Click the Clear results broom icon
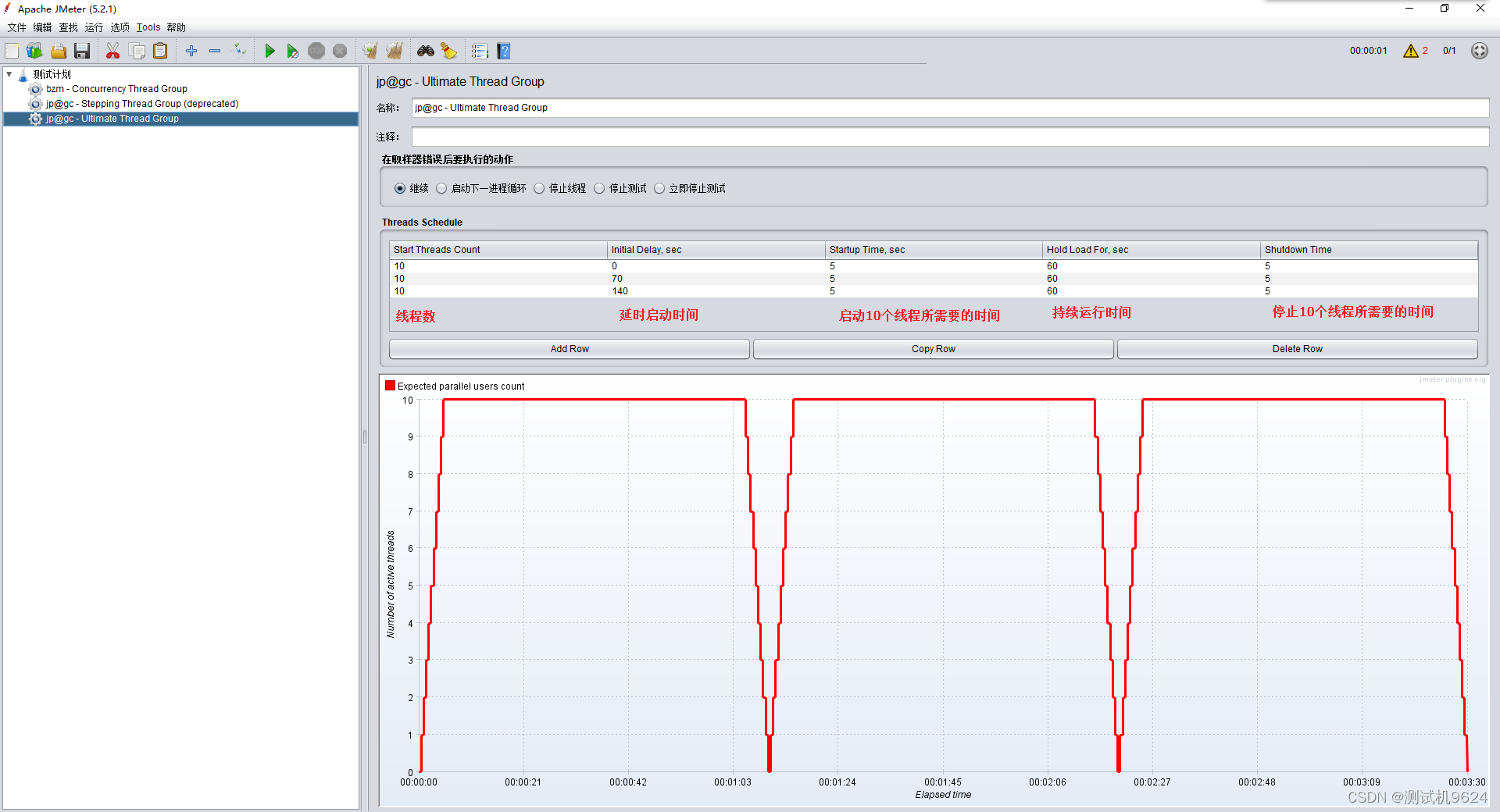The image size is (1500, 812). click(370, 51)
